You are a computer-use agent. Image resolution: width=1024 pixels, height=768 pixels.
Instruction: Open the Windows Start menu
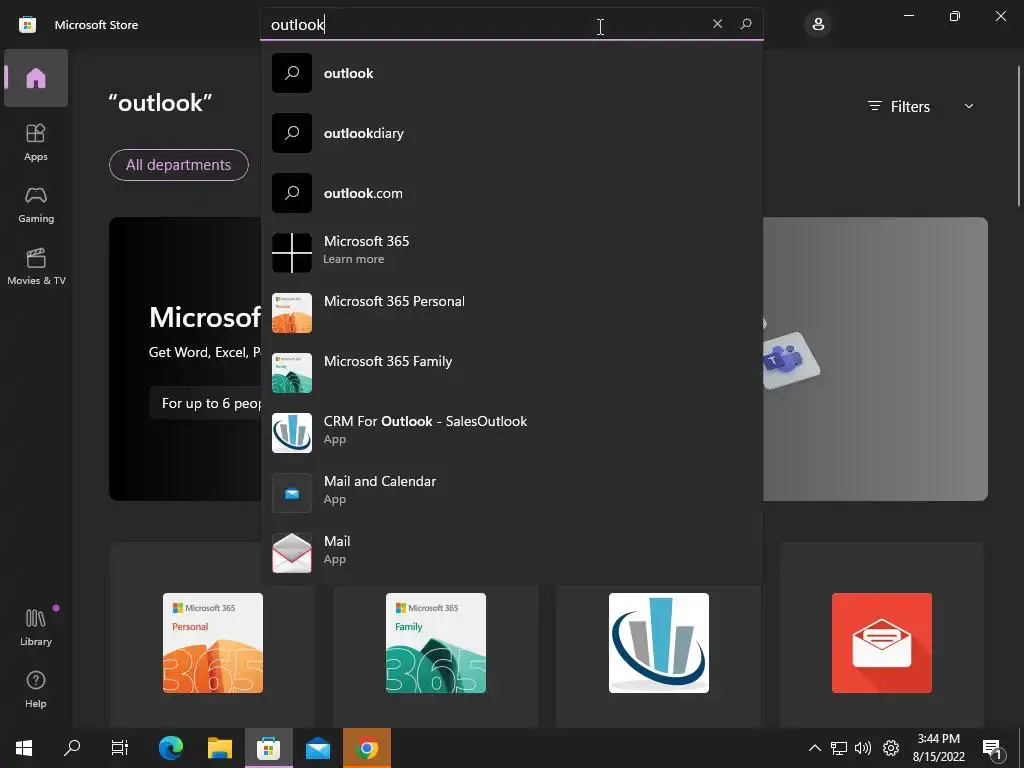point(24,748)
